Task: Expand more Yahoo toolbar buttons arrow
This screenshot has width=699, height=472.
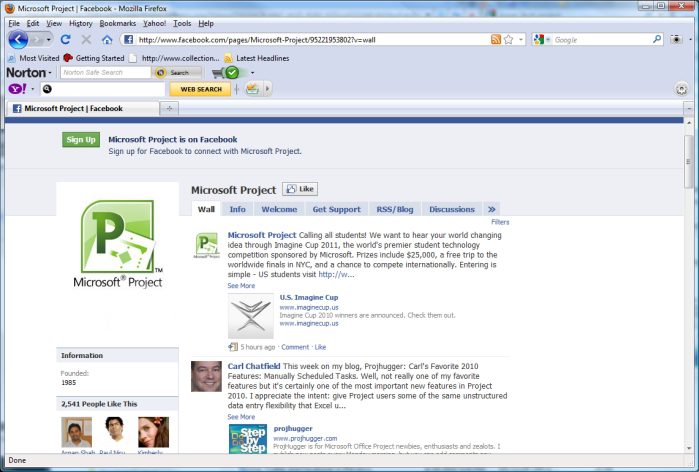Action: click(x=267, y=89)
